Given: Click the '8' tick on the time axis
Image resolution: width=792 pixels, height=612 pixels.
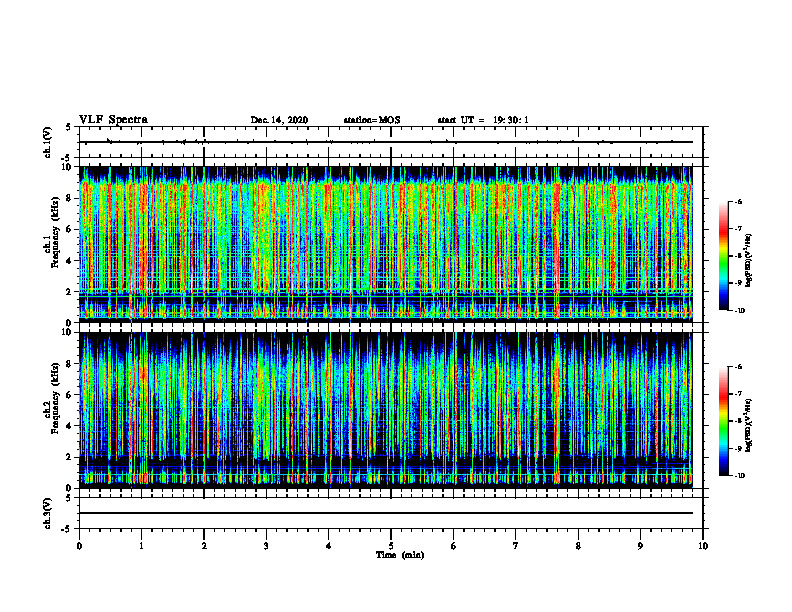Looking at the screenshot, I should click(x=578, y=546).
